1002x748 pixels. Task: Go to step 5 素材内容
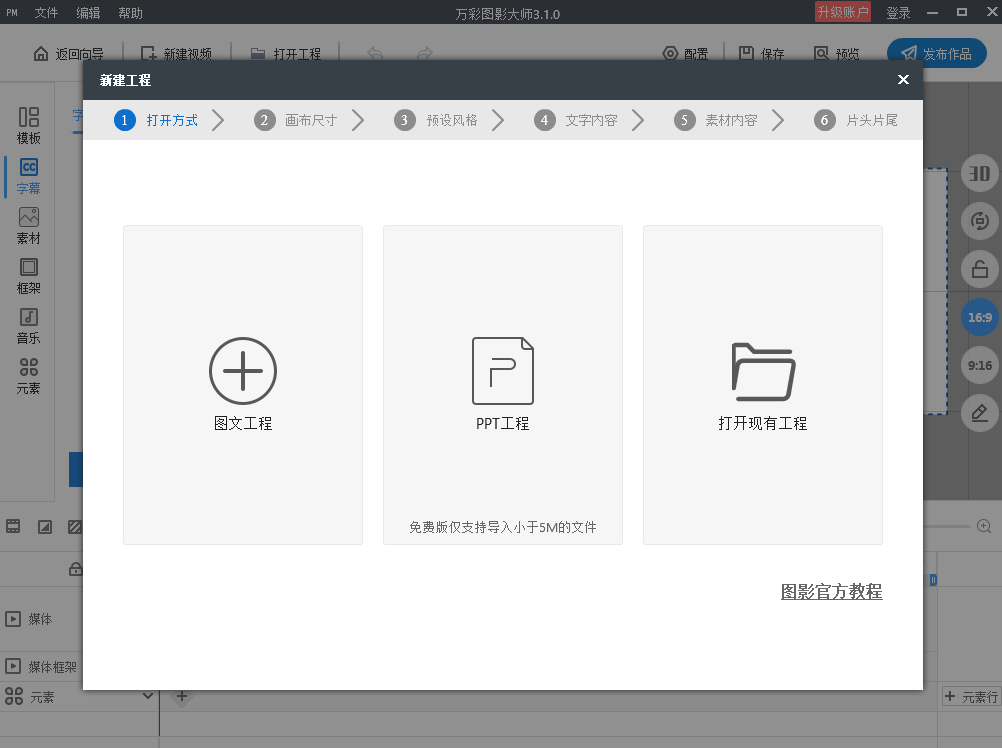coord(716,120)
